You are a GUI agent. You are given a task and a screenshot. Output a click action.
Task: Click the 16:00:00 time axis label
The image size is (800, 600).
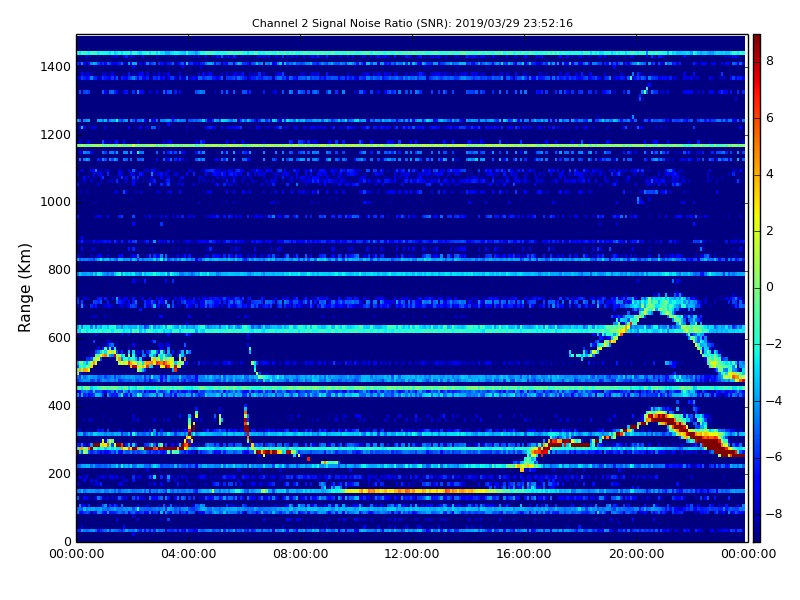point(524,554)
